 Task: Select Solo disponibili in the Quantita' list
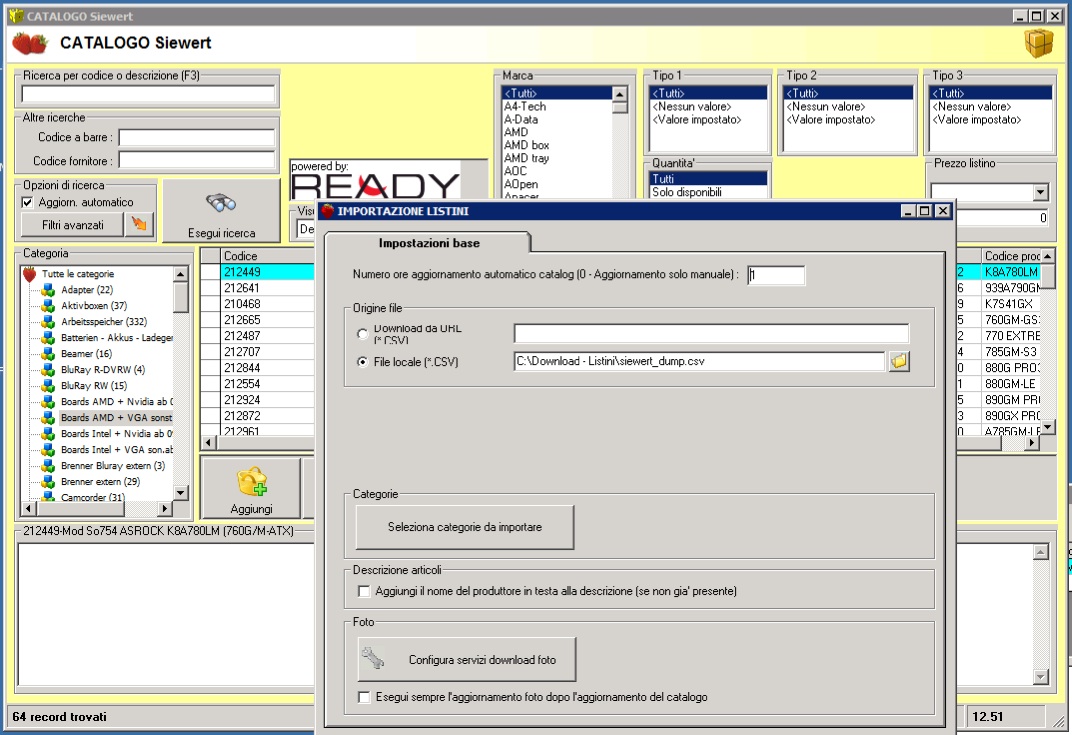(x=708, y=192)
